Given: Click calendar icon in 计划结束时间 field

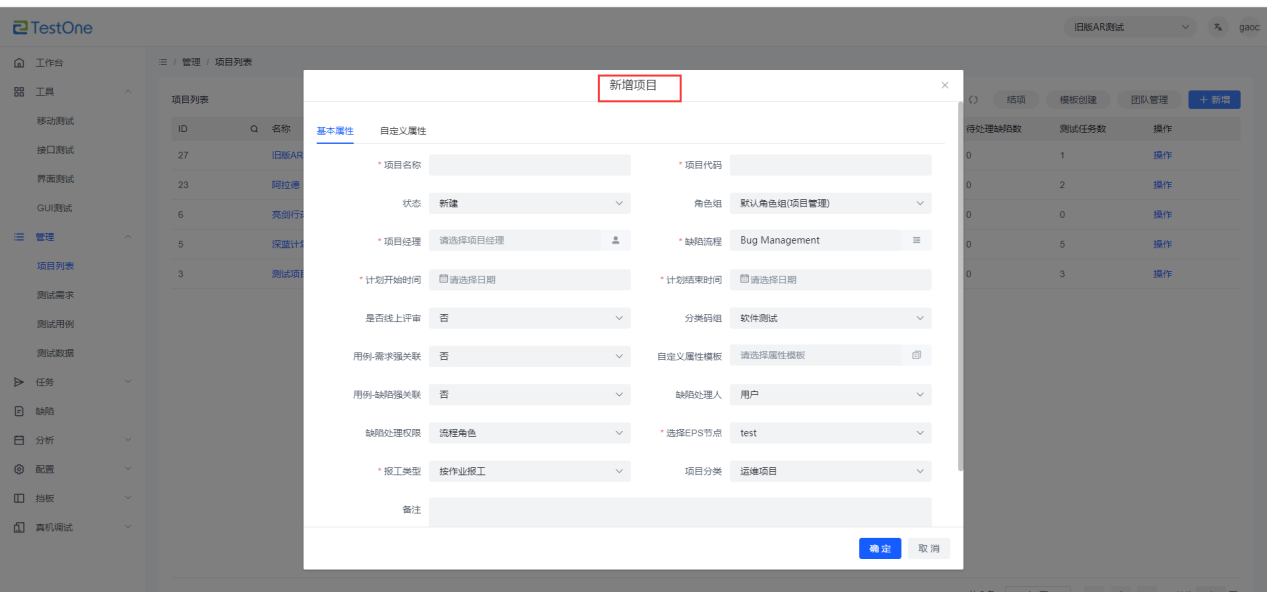Looking at the screenshot, I should click(x=744, y=280).
